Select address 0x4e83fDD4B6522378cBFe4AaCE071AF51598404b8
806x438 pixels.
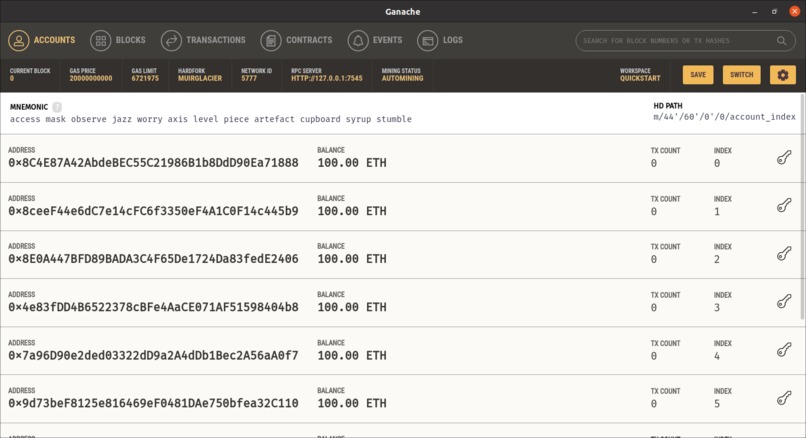(153, 307)
